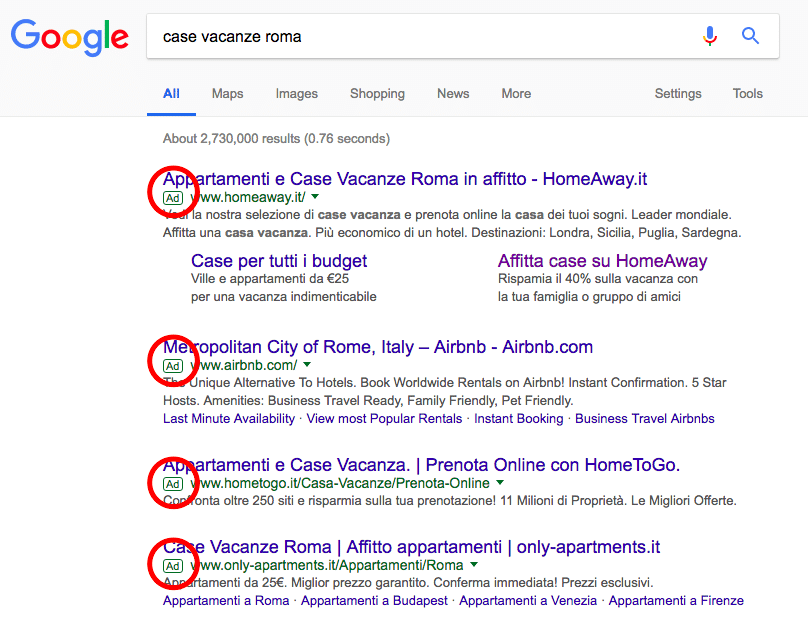Image resolution: width=808 pixels, height=622 pixels.
Task: Open the News tab
Action: coord(453,94)
